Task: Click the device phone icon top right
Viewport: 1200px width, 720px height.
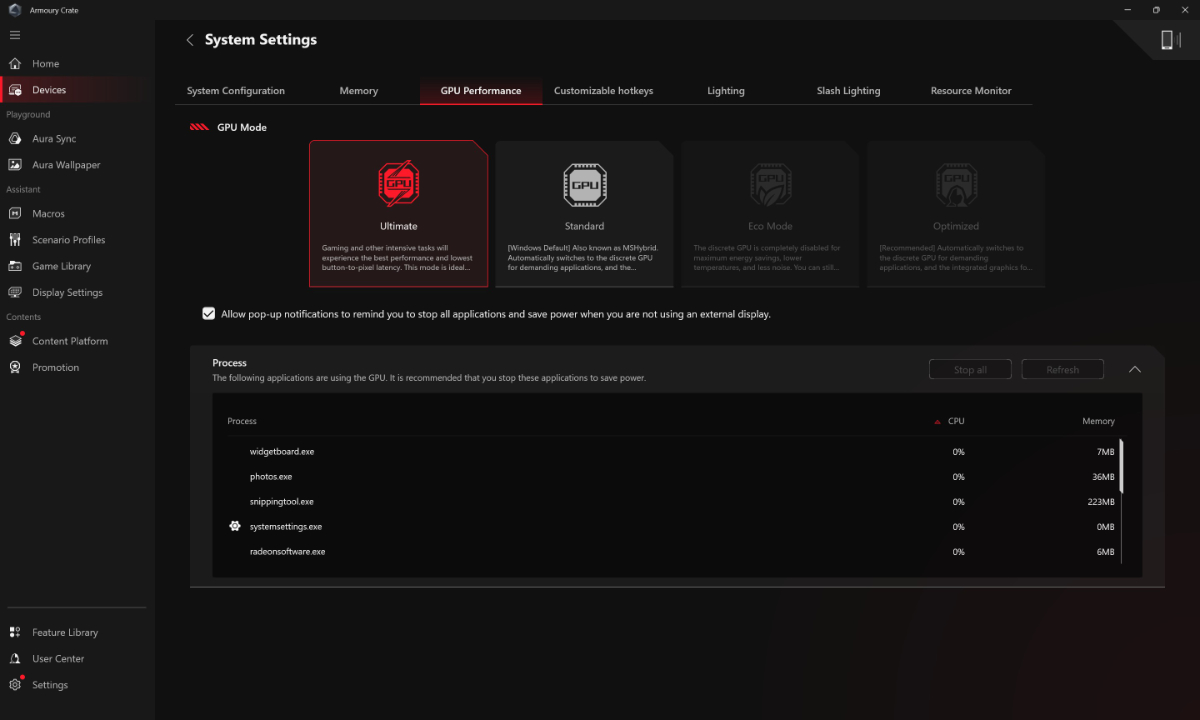Action: click(1166, 39)
